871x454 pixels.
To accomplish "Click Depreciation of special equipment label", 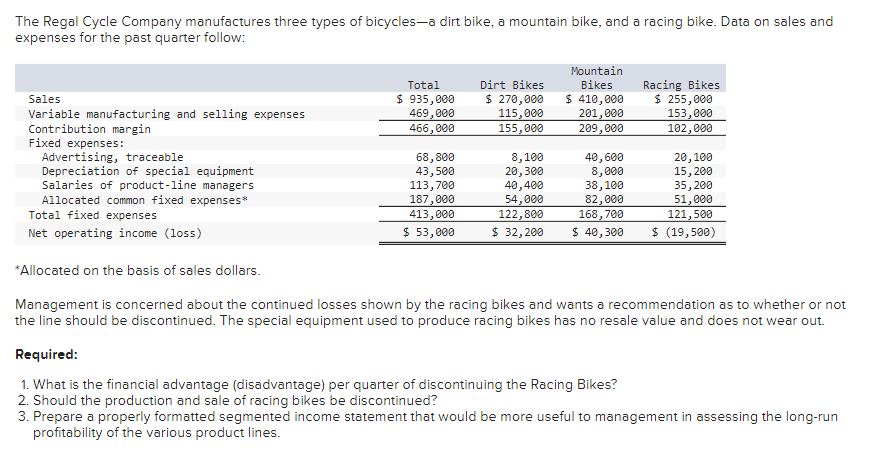I will pyautogui.click(x=148, y=171).
